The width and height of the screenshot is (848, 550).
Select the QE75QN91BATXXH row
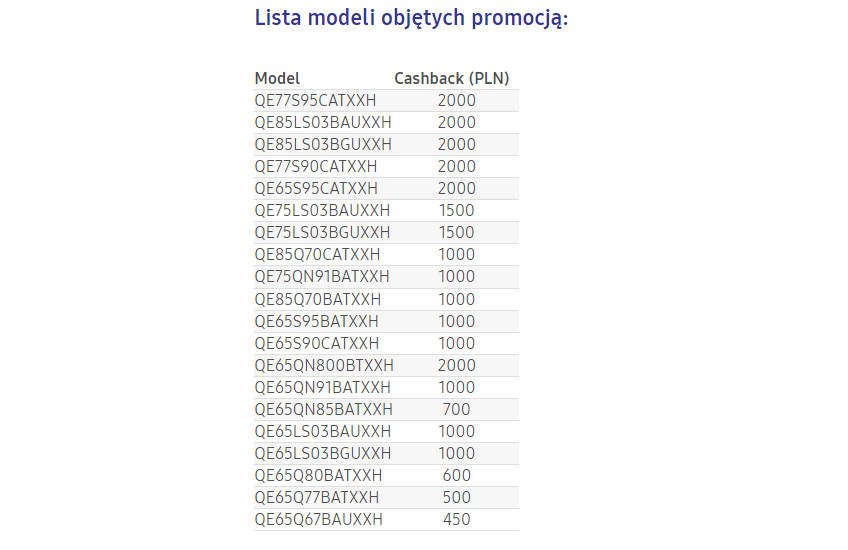tap(386, 277)
